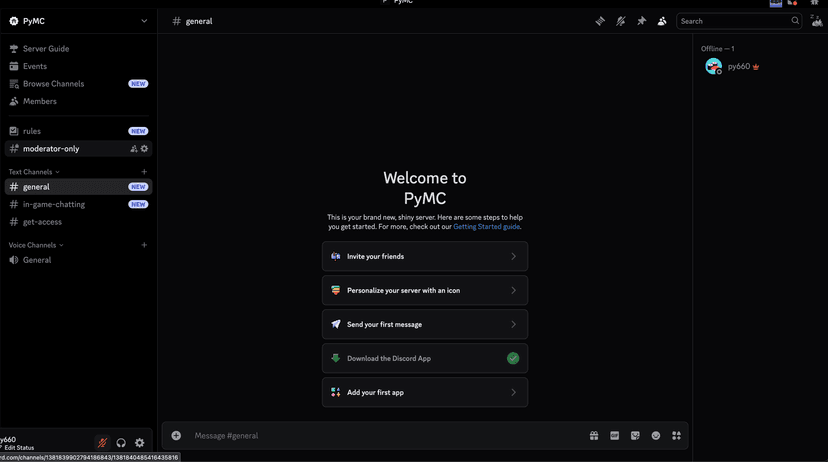Collapse the Voice Channels category
Image resolution: width=828 pixels, height=462 pixels.
coord(36,245)
